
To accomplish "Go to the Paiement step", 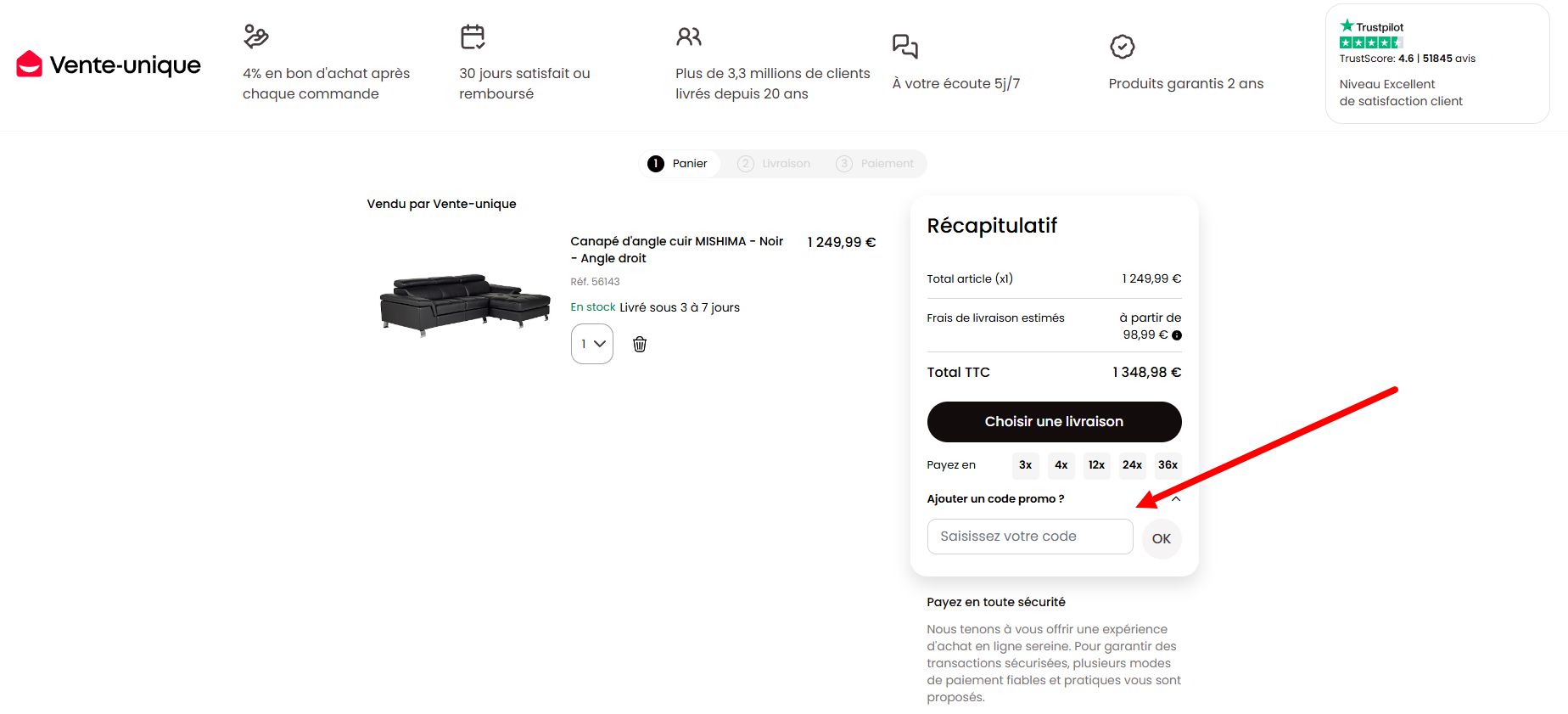I will click(x=876, y=164).
